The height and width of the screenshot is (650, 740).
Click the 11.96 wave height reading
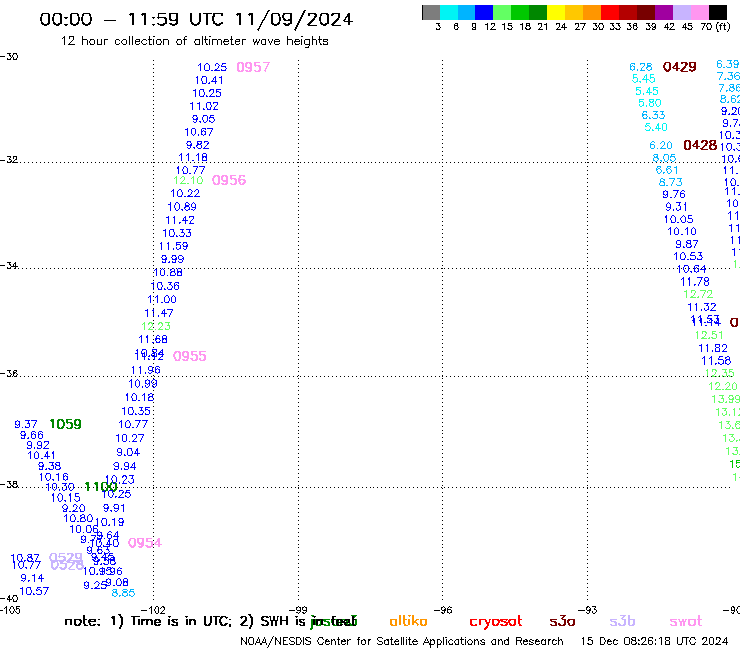[x=145, y=370]
